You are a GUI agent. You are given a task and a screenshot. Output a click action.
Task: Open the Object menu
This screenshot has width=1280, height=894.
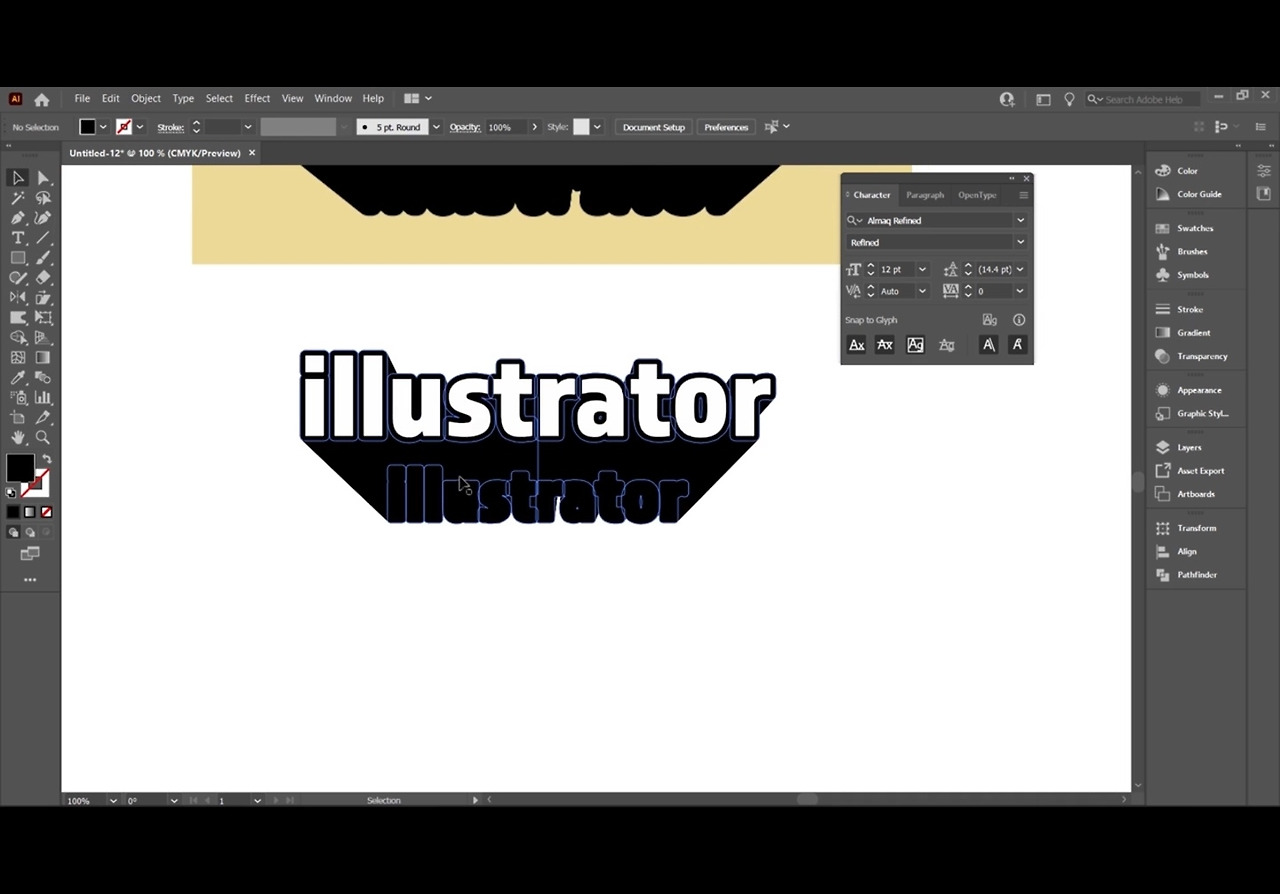click(x=146, y=99)
